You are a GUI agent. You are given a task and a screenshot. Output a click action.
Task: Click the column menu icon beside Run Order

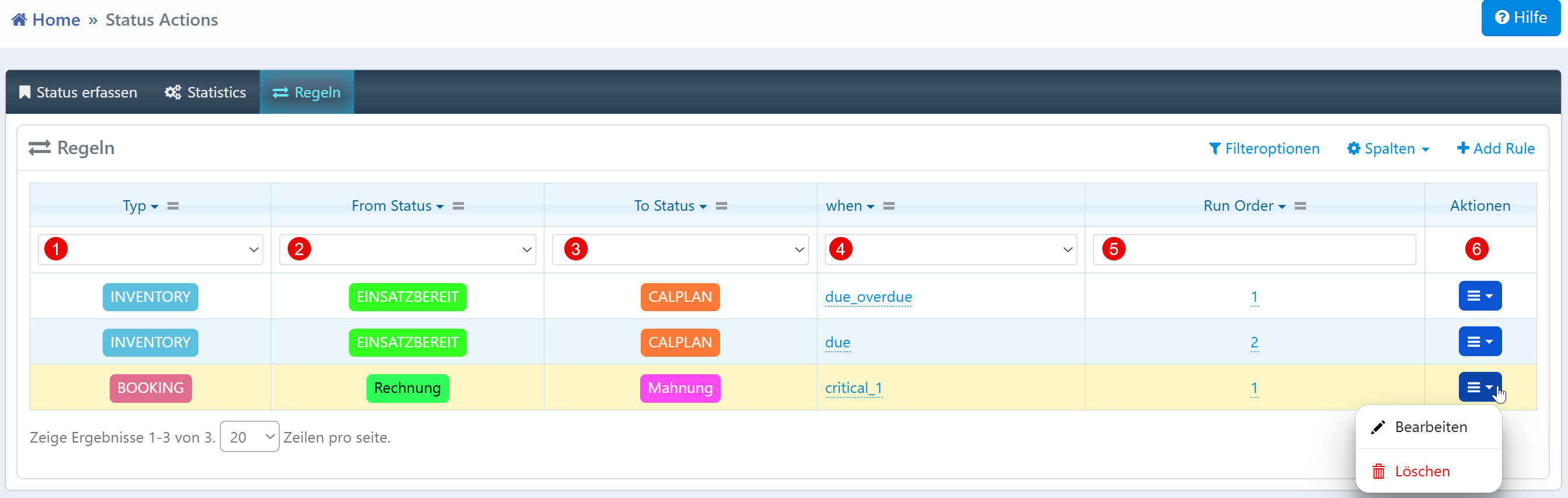[1300, 207]
